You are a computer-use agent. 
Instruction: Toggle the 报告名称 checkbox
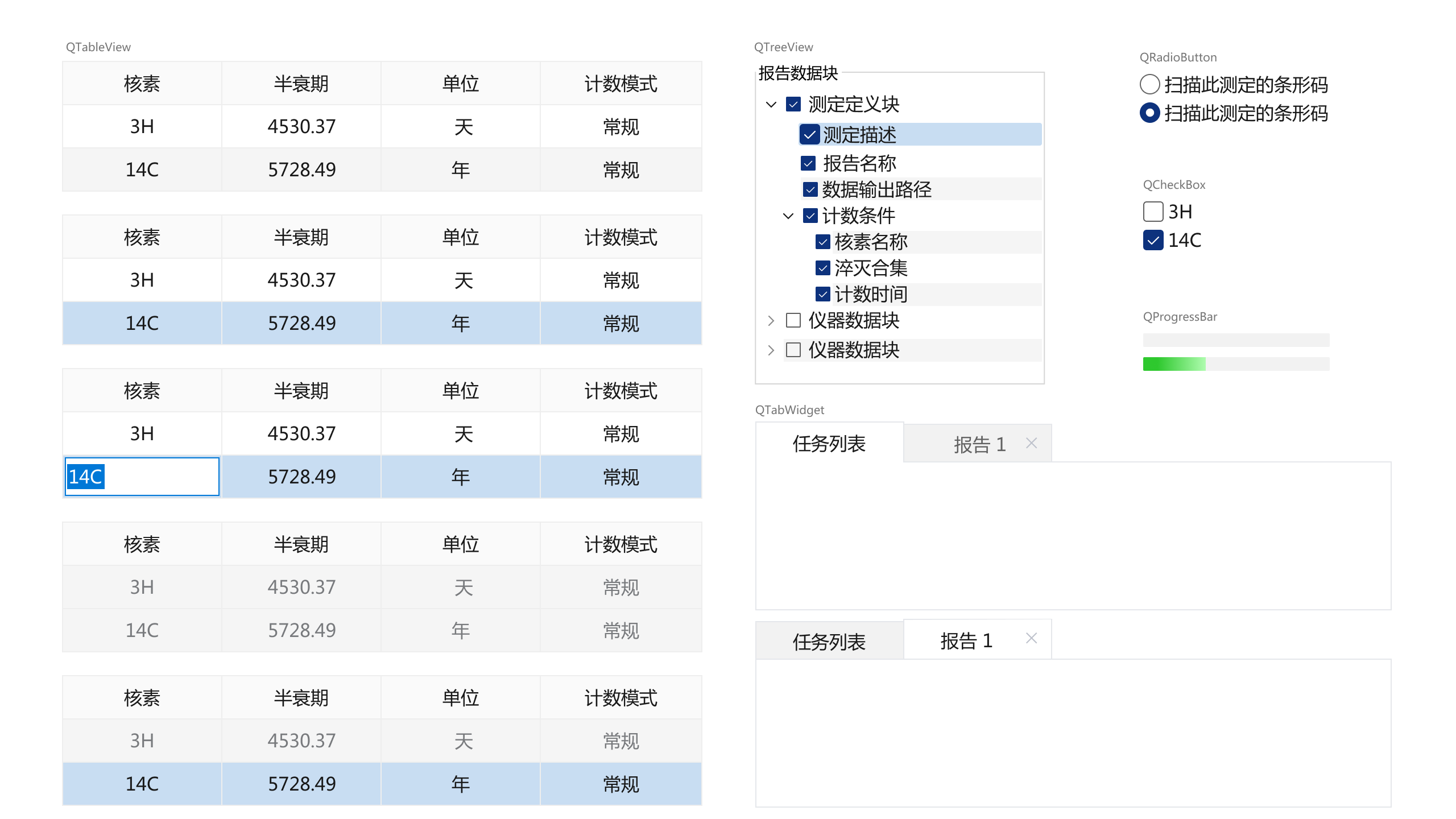coord(808,164)
